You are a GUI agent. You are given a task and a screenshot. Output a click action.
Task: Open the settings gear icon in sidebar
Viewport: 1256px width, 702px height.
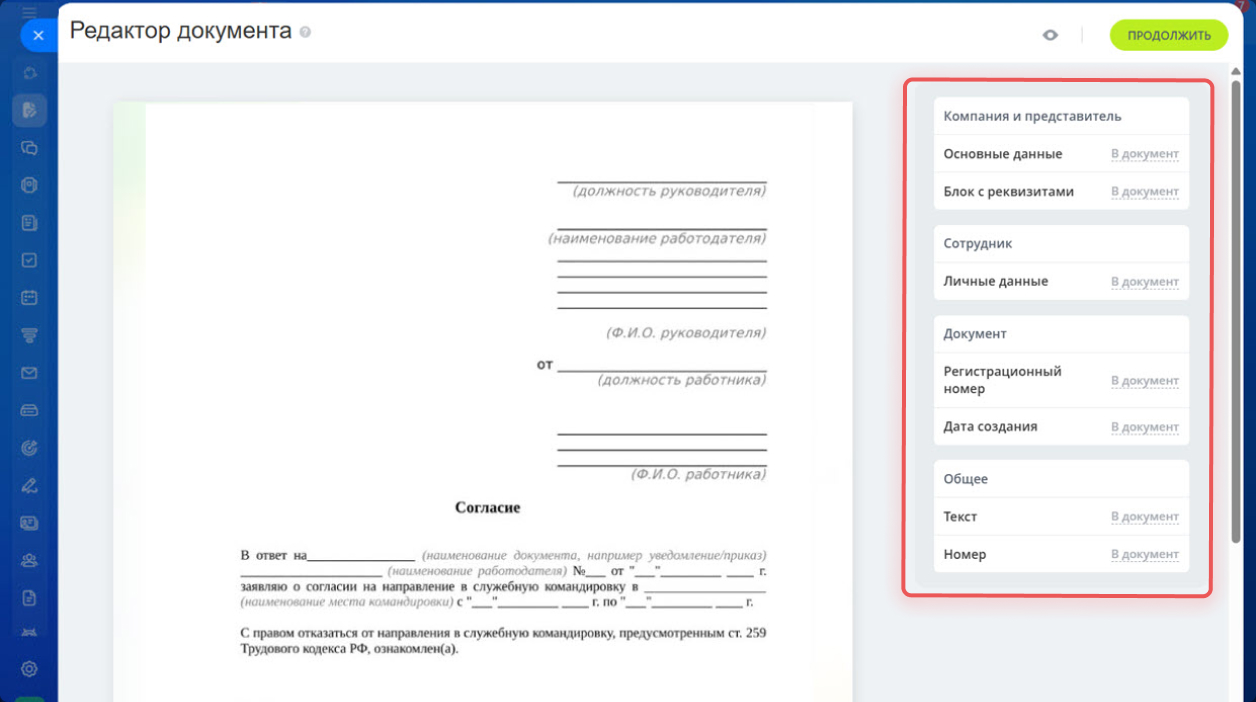click(x=29, y=668)
